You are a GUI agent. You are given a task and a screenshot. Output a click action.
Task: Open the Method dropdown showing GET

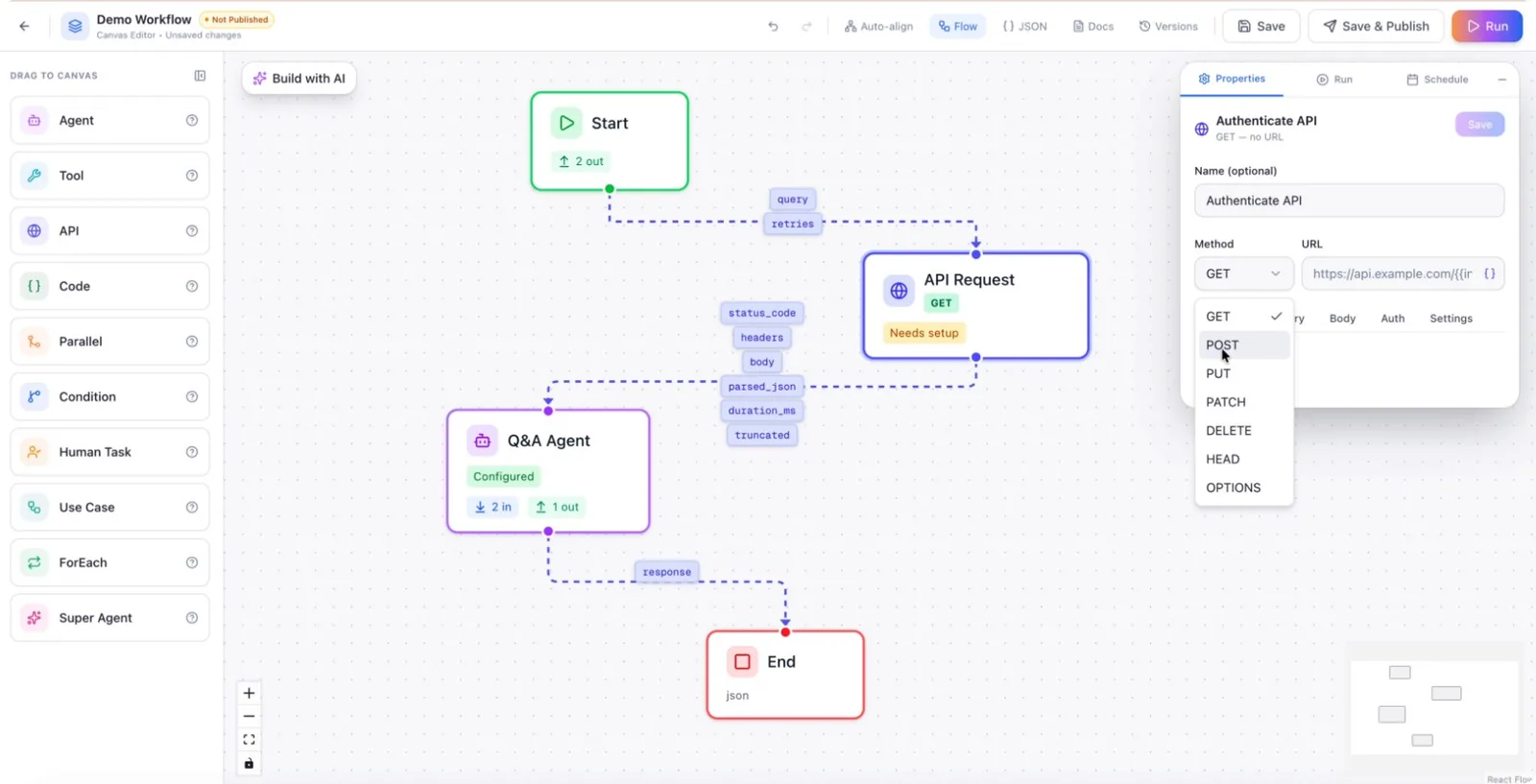(1243, 273)
